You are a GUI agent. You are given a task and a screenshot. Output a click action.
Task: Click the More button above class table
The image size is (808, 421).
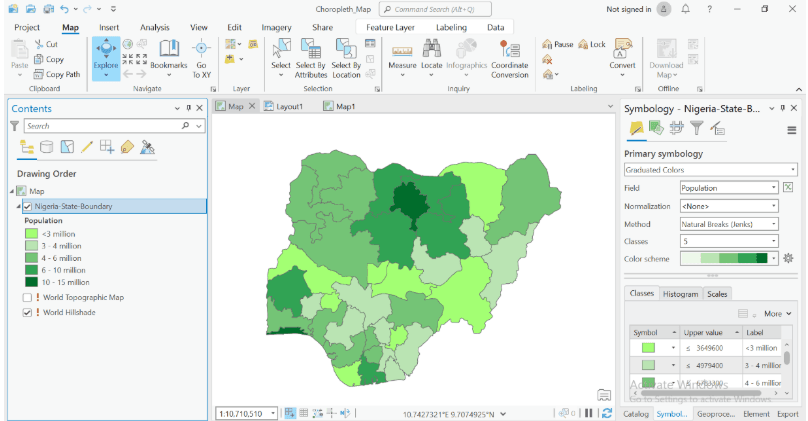pyautogui.click(x=772, y=313)
